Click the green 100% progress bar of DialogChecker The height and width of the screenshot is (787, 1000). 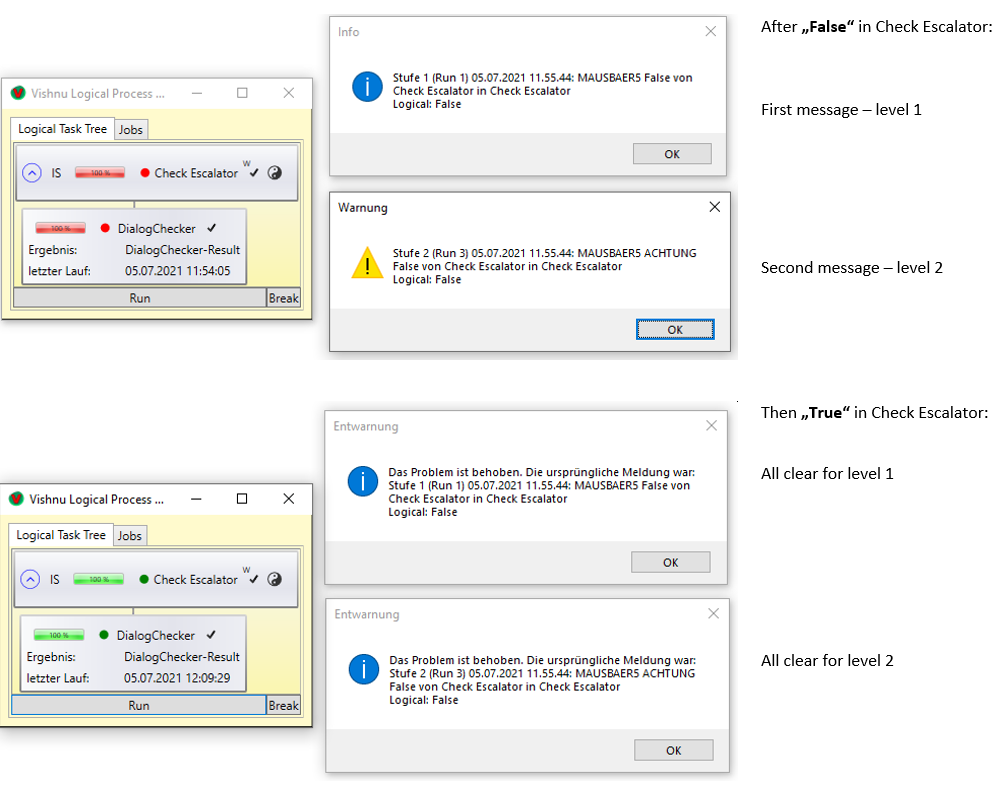(59, 635)
